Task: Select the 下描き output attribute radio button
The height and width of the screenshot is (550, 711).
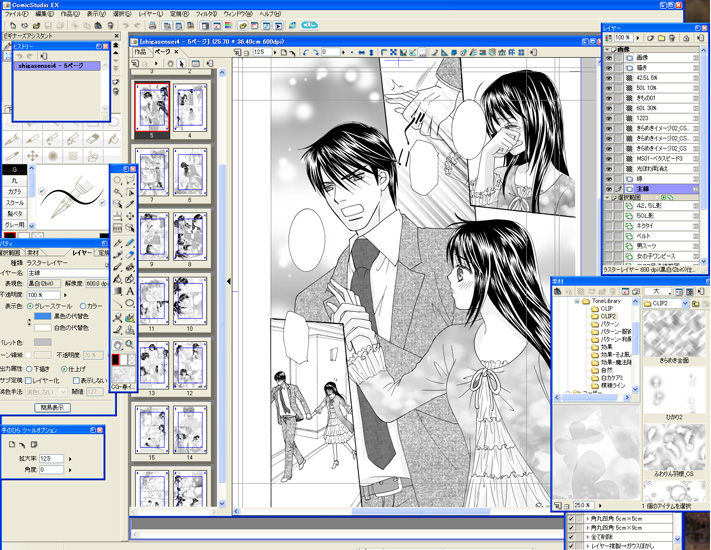Action: point(30,369)
